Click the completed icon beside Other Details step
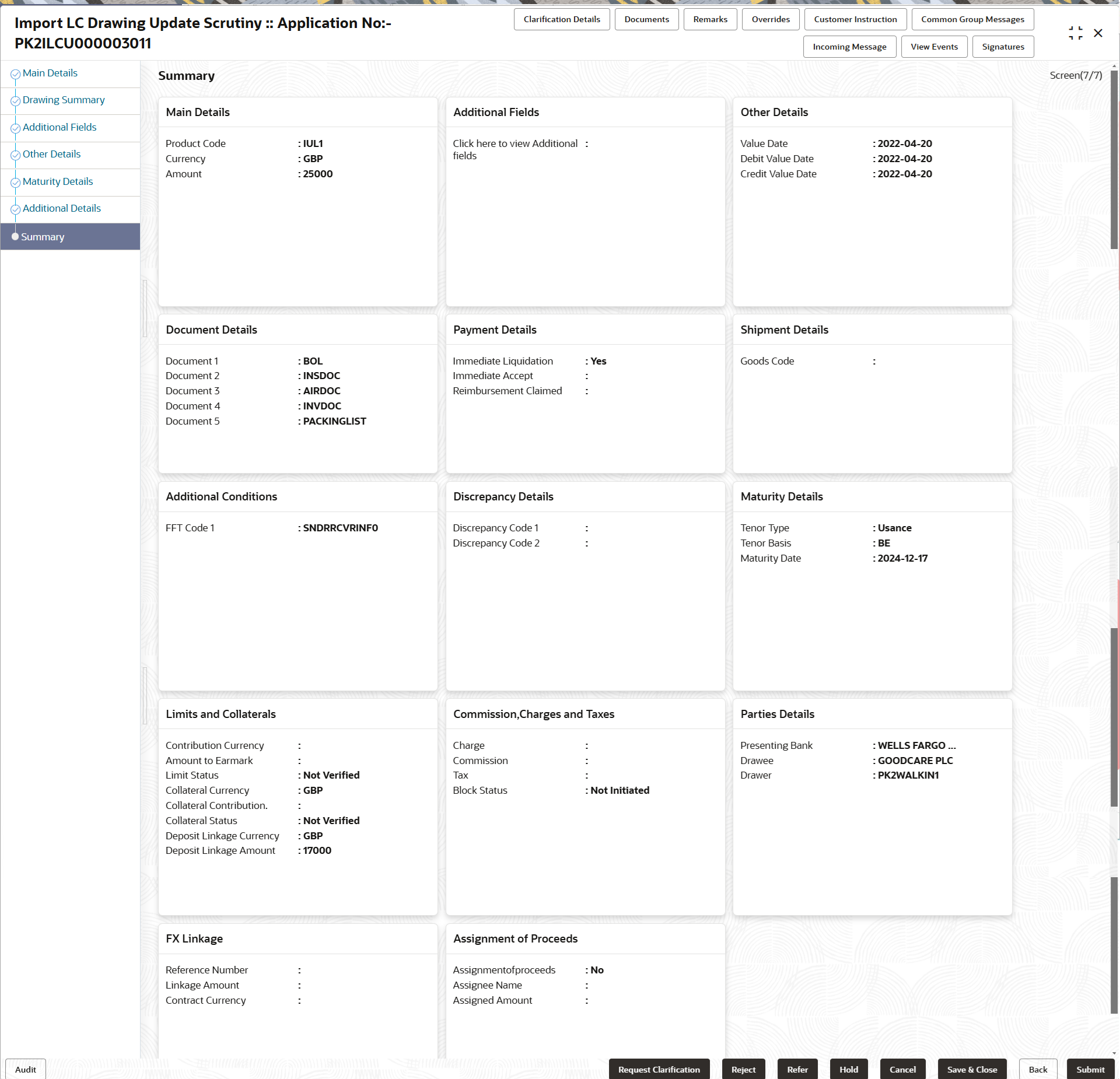This screenshot has height=1079, width=1120. 16,154
